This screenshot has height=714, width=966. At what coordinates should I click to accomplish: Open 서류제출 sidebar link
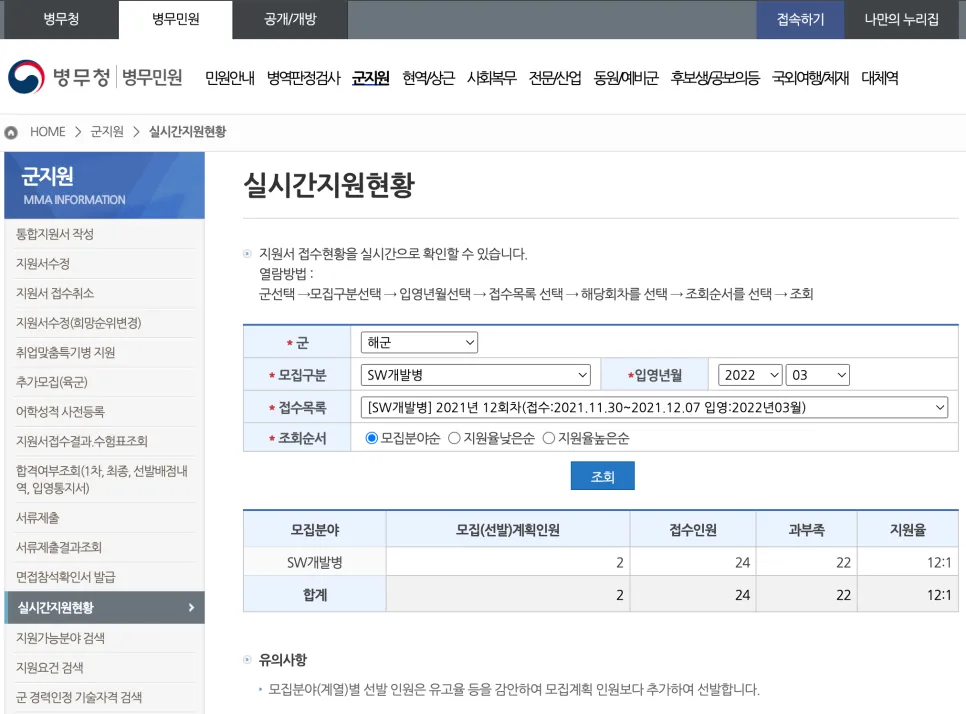click(37, 517)
